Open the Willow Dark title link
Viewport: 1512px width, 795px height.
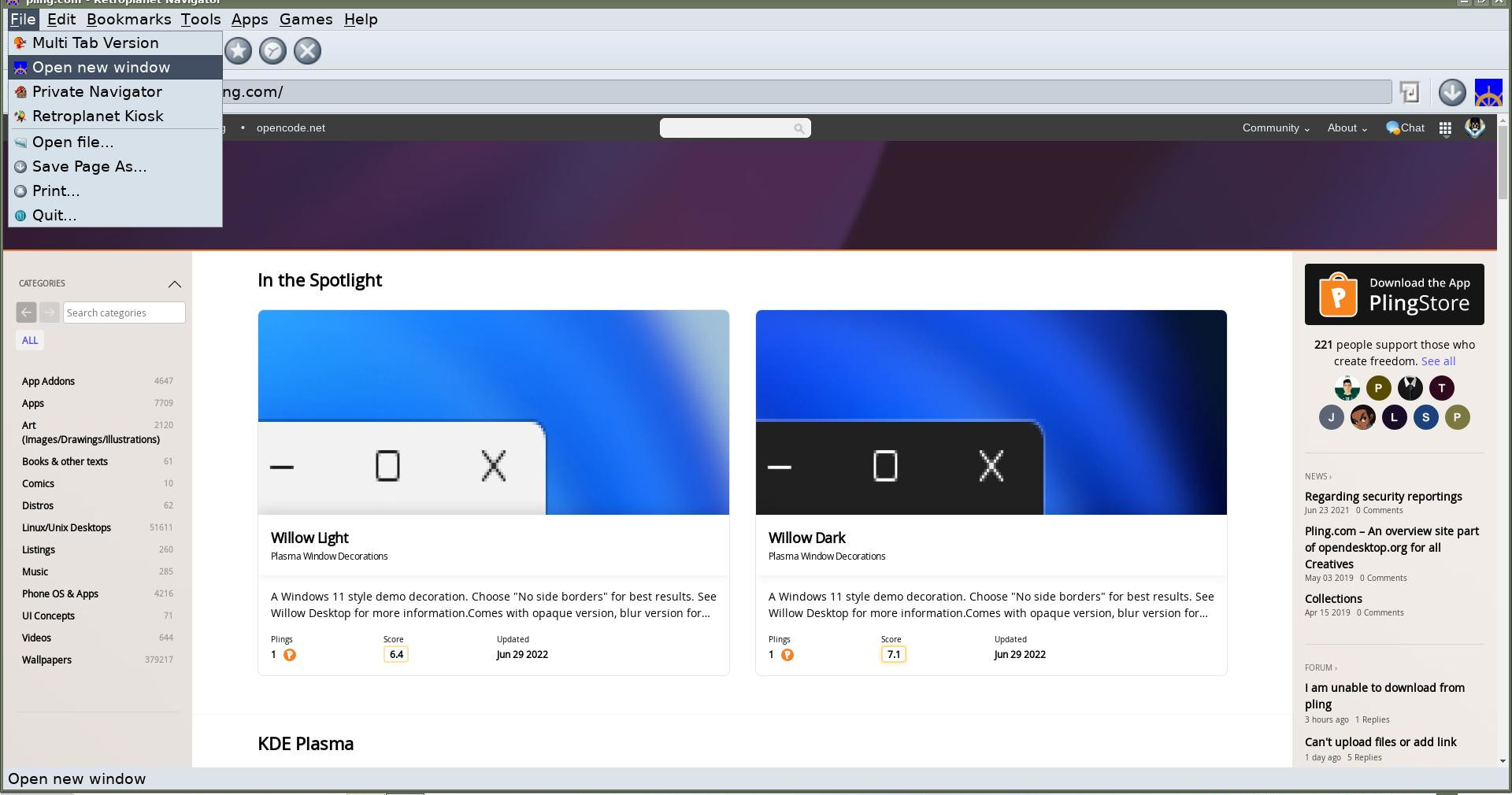pyautogui.click(x=806, y=538)
